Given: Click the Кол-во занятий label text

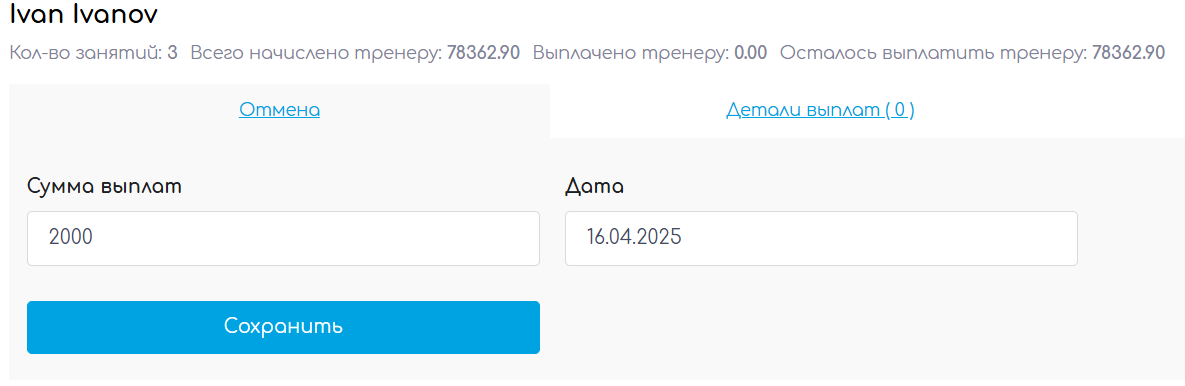Looking at the screenshot, I should 85,53.
